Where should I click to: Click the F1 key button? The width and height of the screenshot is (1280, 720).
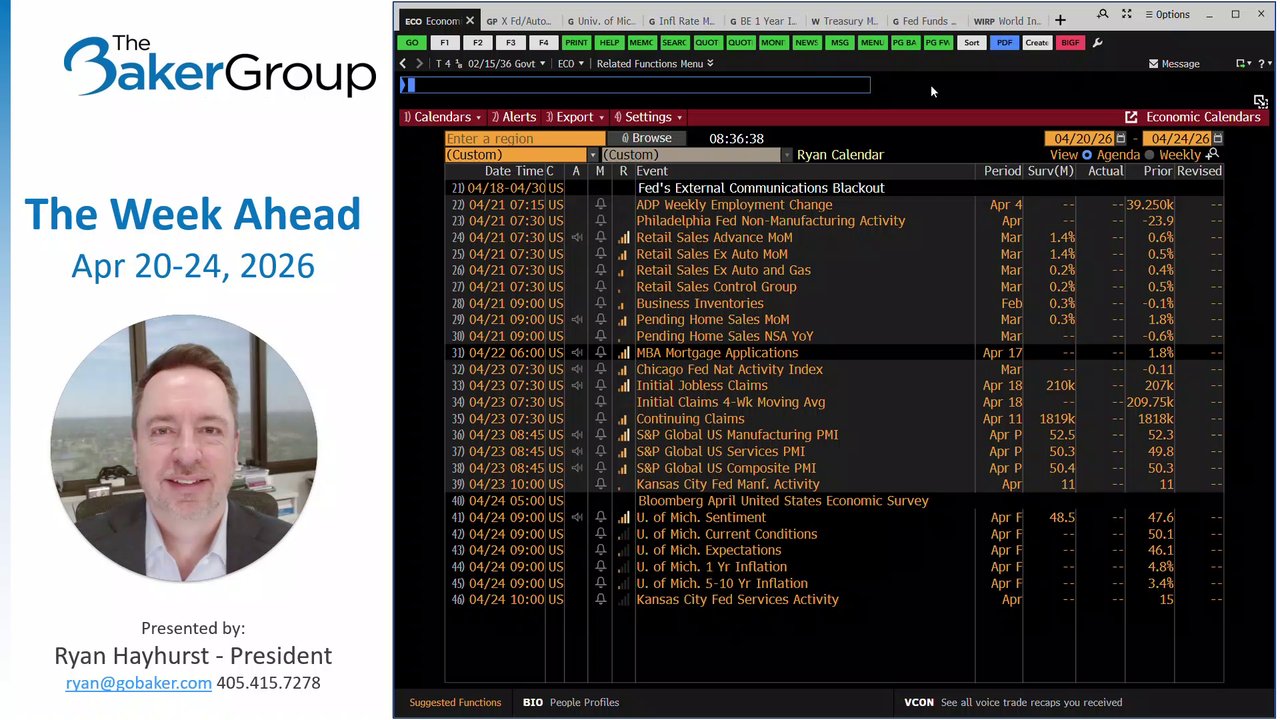pyautogui.click(x=444, y=43)
